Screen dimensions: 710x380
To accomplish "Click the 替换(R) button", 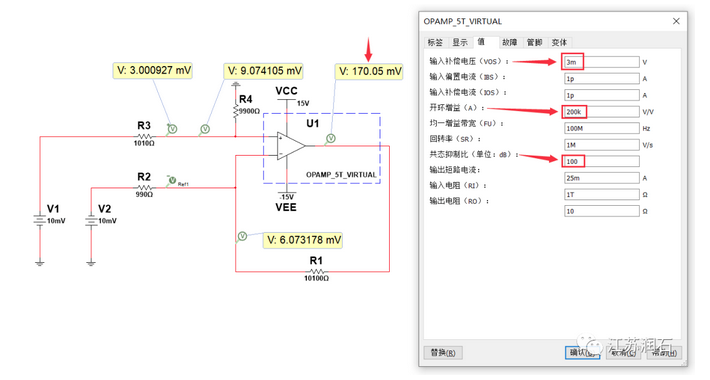I will 443,353.
